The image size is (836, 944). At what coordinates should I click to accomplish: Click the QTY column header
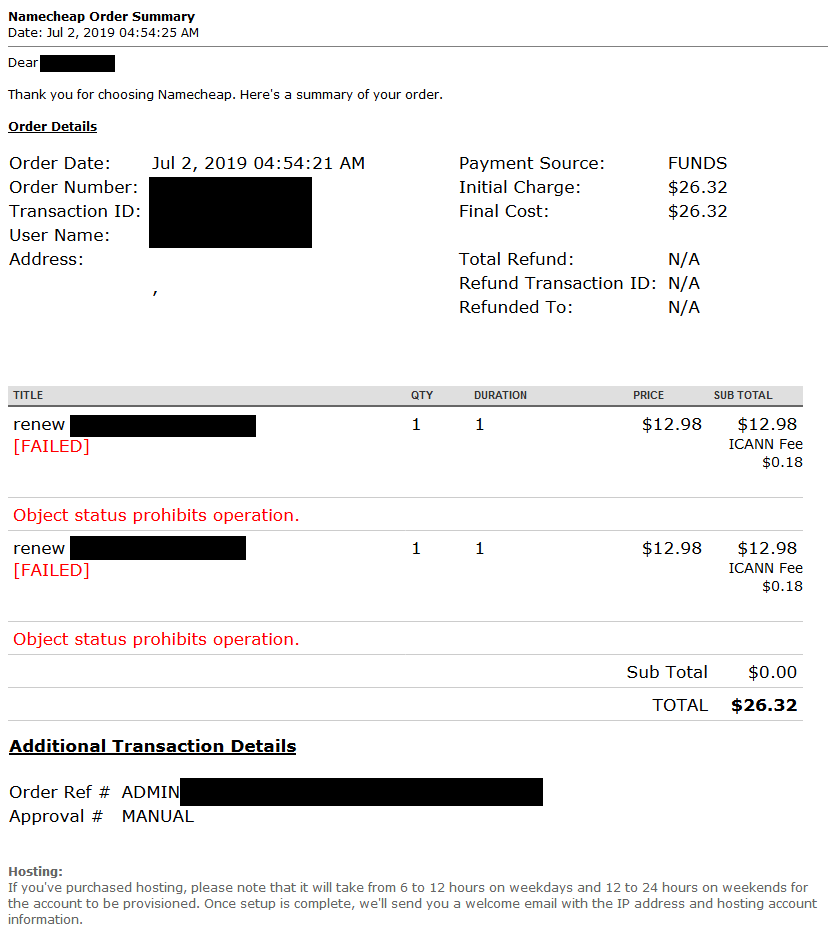pos(422,395)
